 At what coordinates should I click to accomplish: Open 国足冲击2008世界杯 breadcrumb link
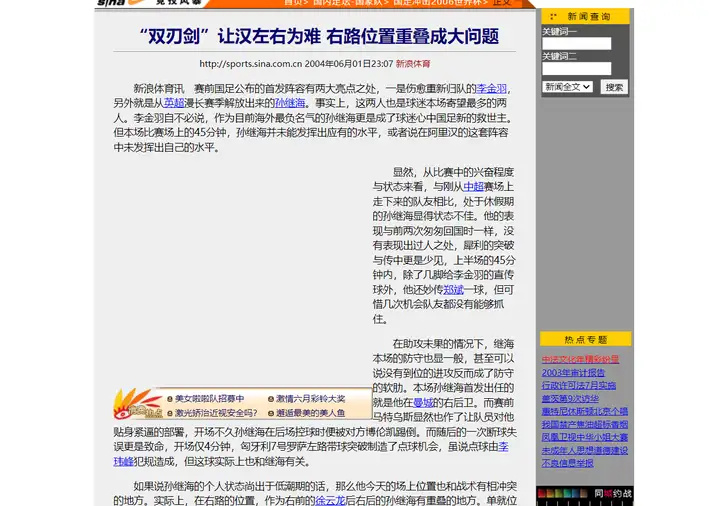click(440, 3)
